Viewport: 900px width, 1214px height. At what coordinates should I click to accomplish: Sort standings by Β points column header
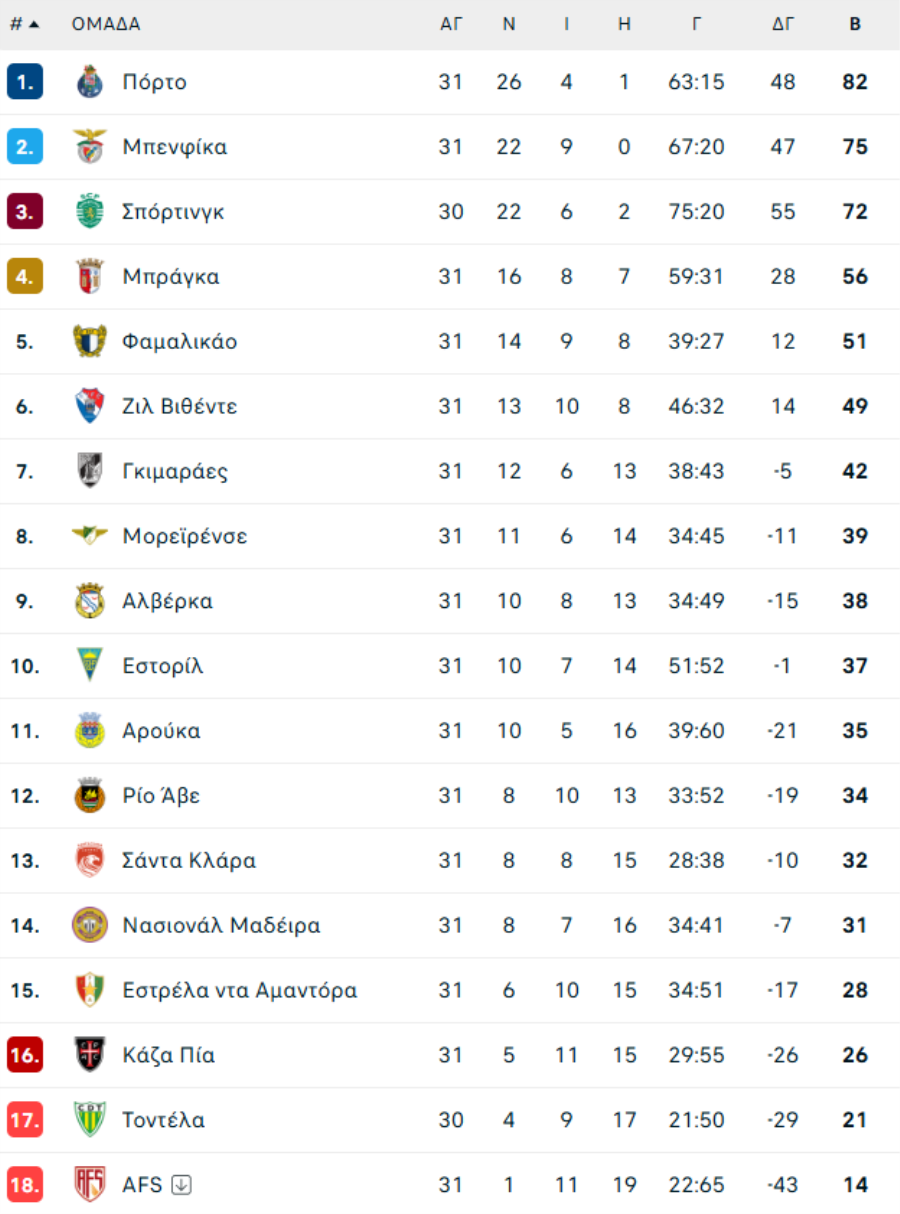coord(855,24)
